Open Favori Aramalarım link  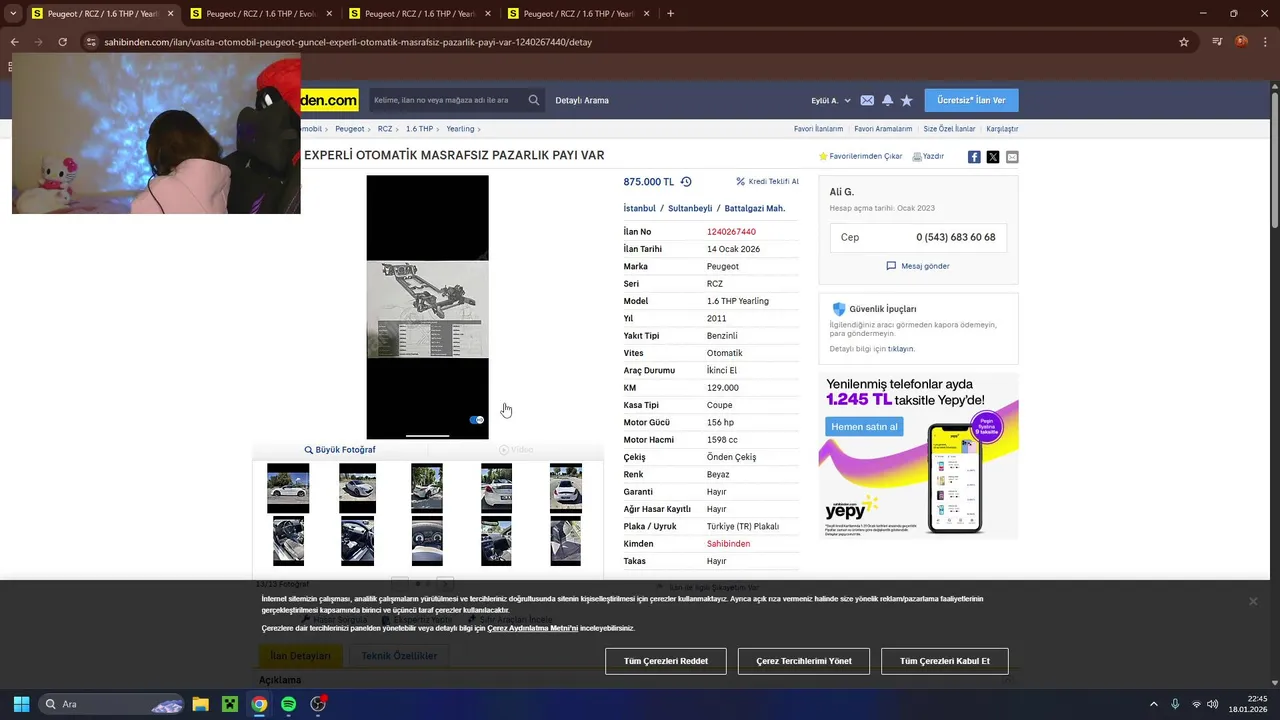(x=883, y=129)
